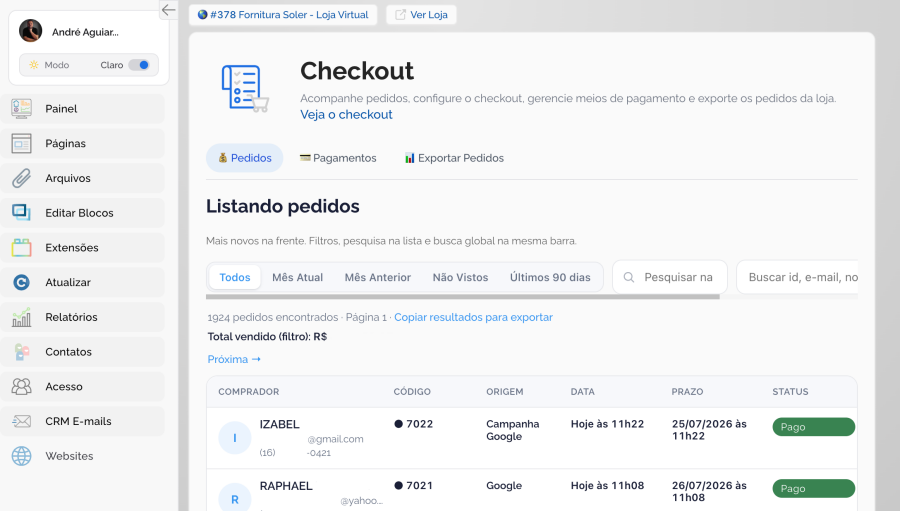Image resolution: width=900 pixels, height=511 pixels.
Task: Click the money bag icon on Pedidos
Action: 223,158
